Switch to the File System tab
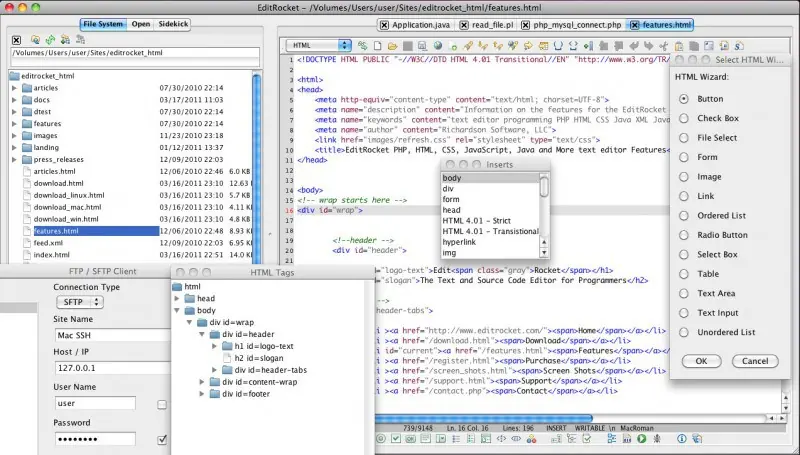This screenshot has height=455, width=800. pyautogui.click(x=103, y=24)
